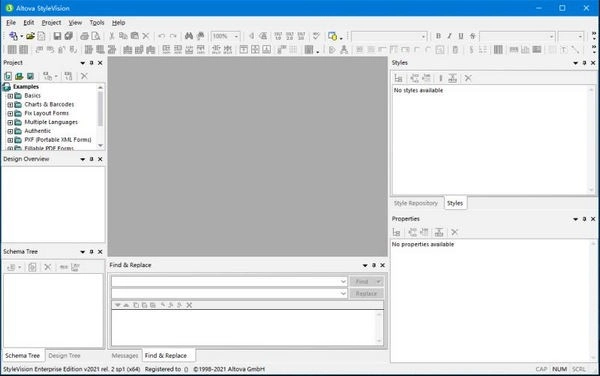The image size is (600, 376).
Task: Pin the Styles panel with pushpin icon
Action: 584,63
